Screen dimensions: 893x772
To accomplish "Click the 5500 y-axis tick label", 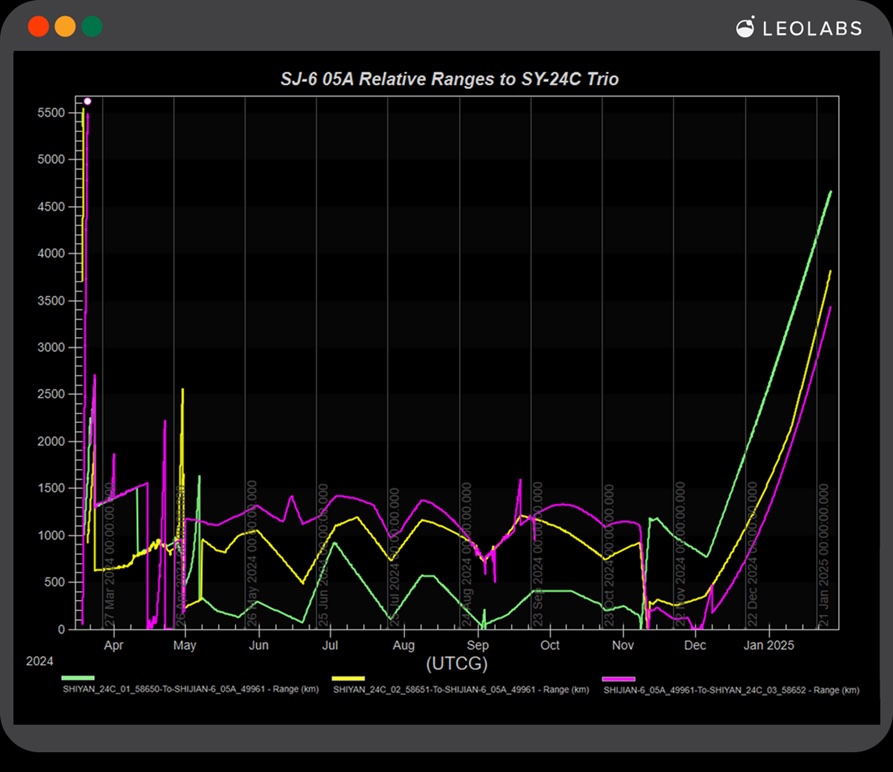I will point(51,113).
